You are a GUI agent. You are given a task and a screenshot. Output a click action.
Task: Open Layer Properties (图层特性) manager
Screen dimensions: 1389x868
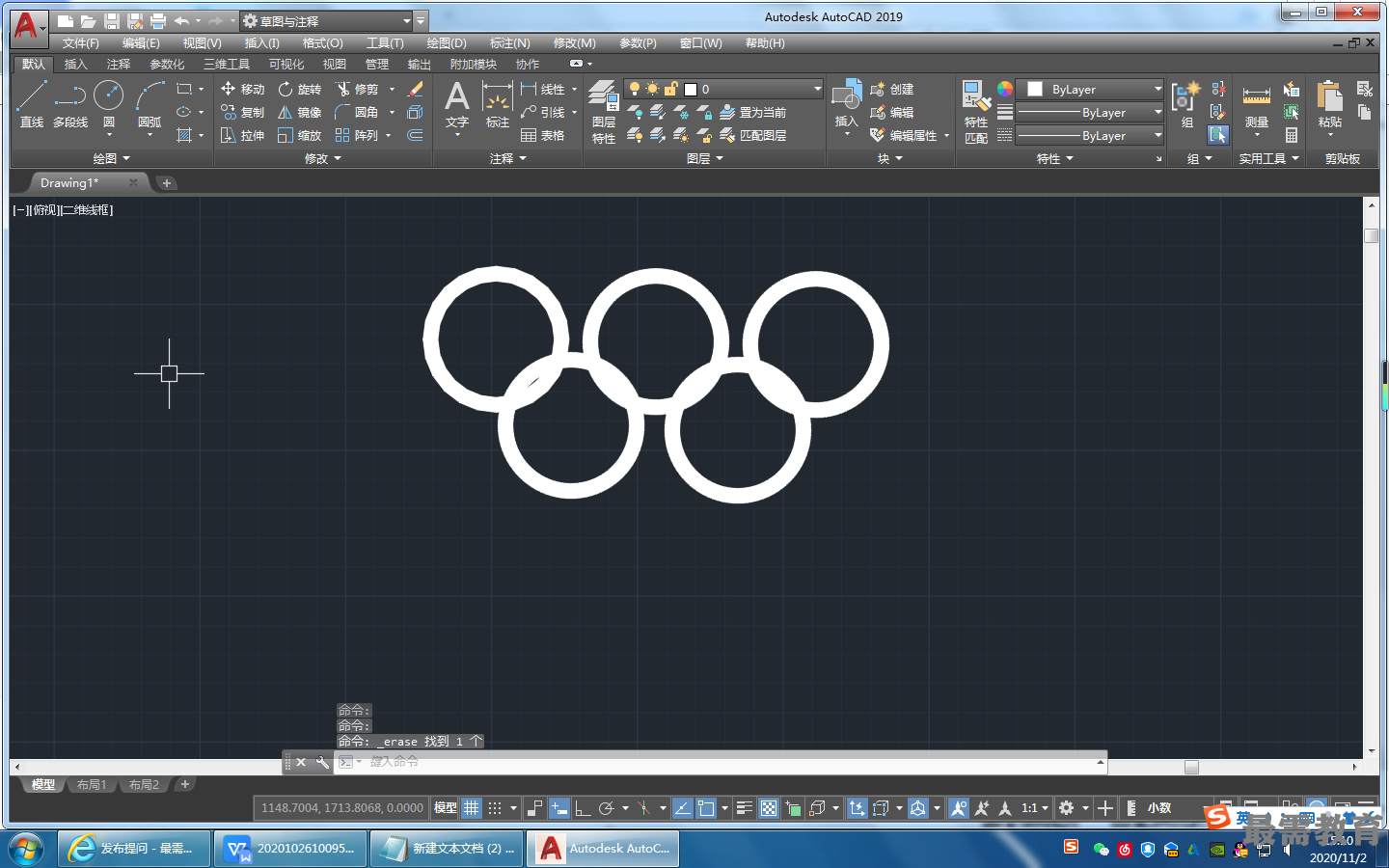(604, 112)
